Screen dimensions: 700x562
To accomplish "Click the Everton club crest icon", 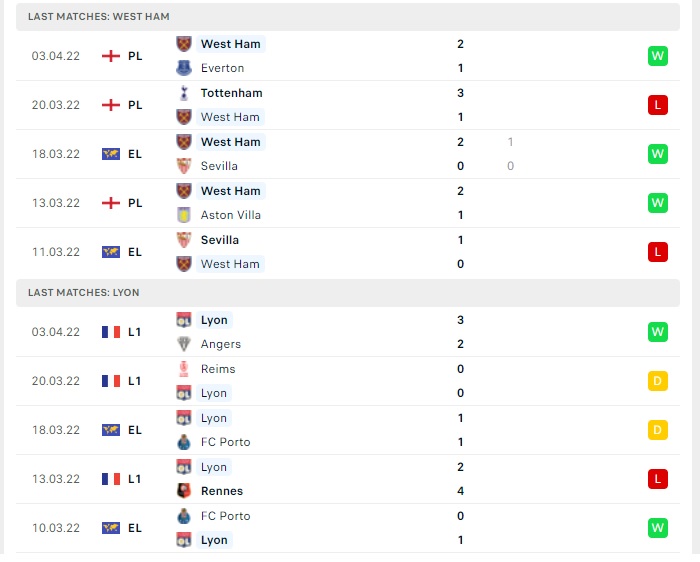I will tap(183, 68).
